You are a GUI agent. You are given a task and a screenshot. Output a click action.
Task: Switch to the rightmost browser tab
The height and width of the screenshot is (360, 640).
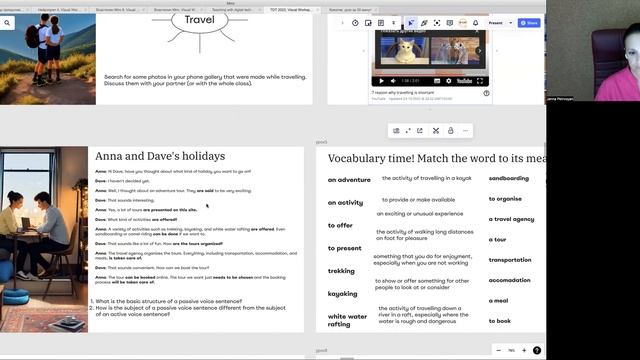point(351,9)
